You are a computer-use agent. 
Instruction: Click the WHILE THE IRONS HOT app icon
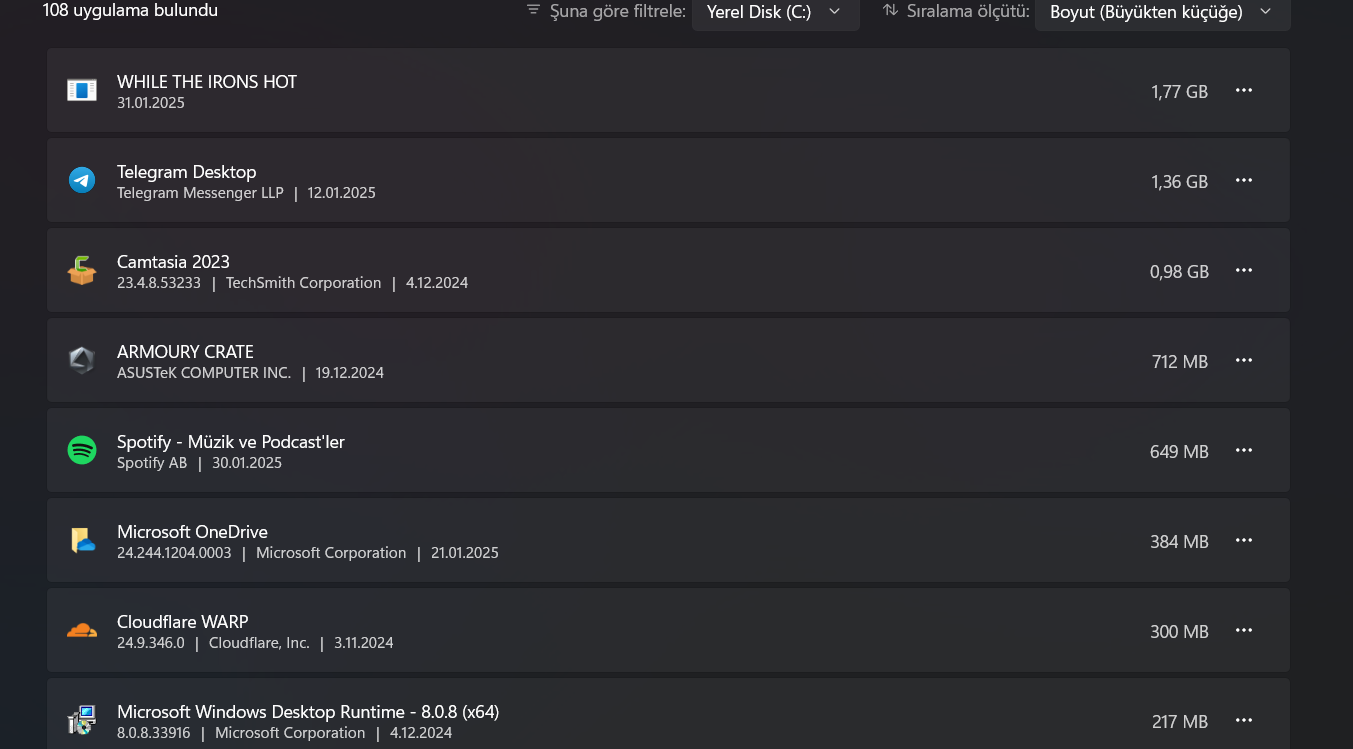click(82, 91)
